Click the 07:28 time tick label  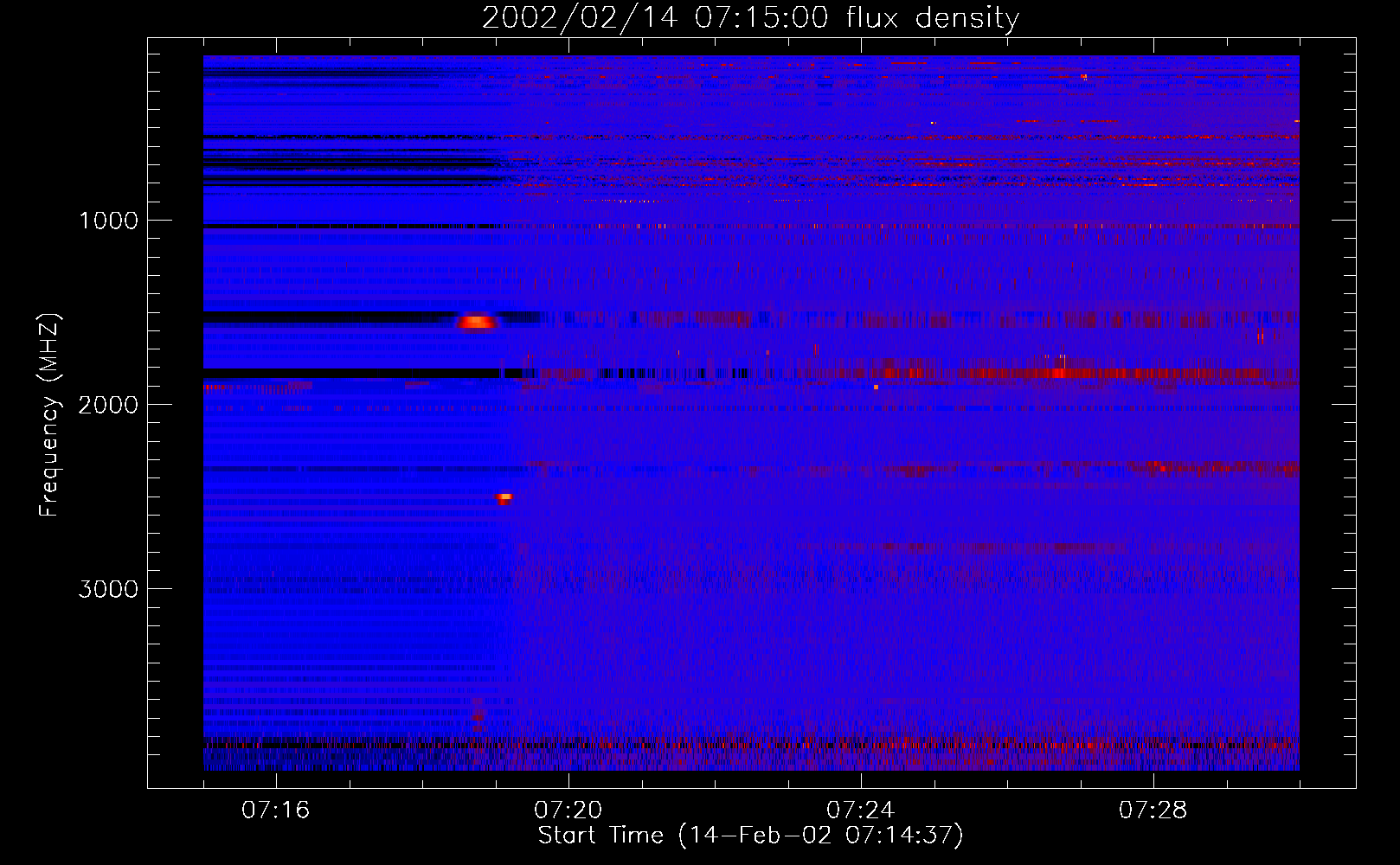pos(1153,811)
